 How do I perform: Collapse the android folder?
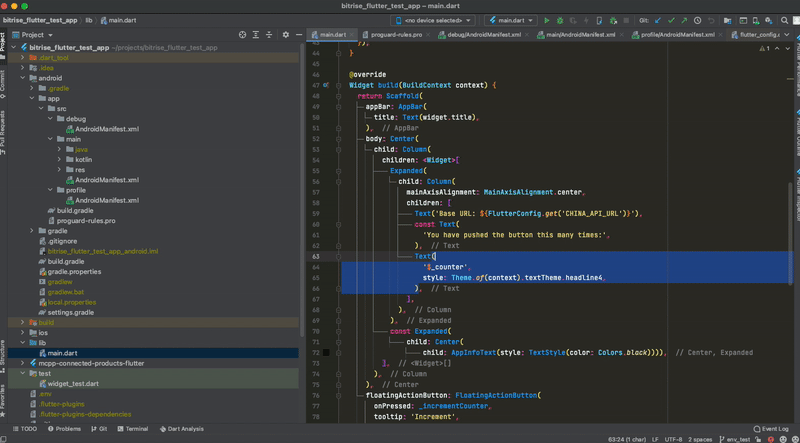click(x=22, y=78)
